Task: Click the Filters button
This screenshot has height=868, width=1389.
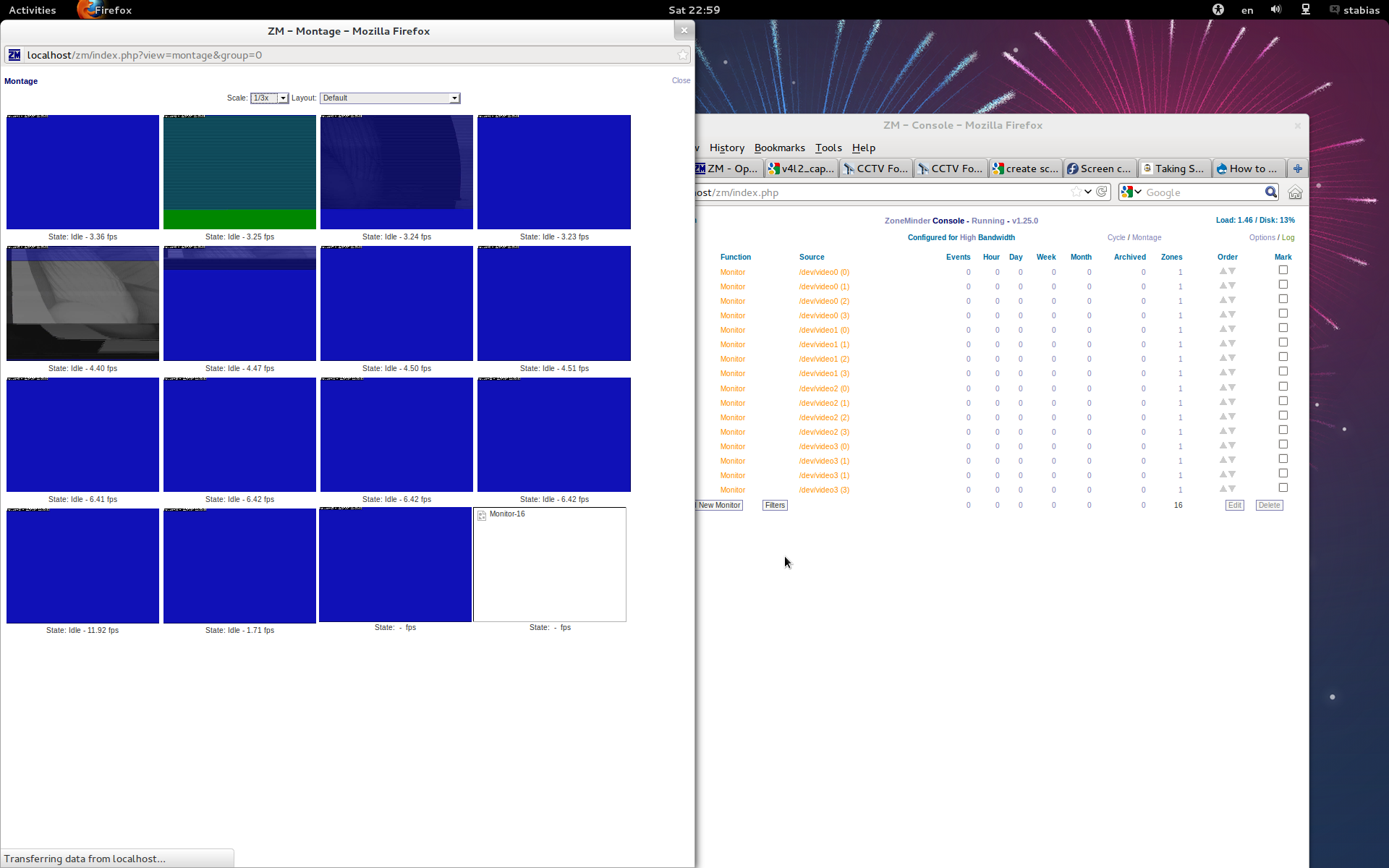Action: point(775,505)
